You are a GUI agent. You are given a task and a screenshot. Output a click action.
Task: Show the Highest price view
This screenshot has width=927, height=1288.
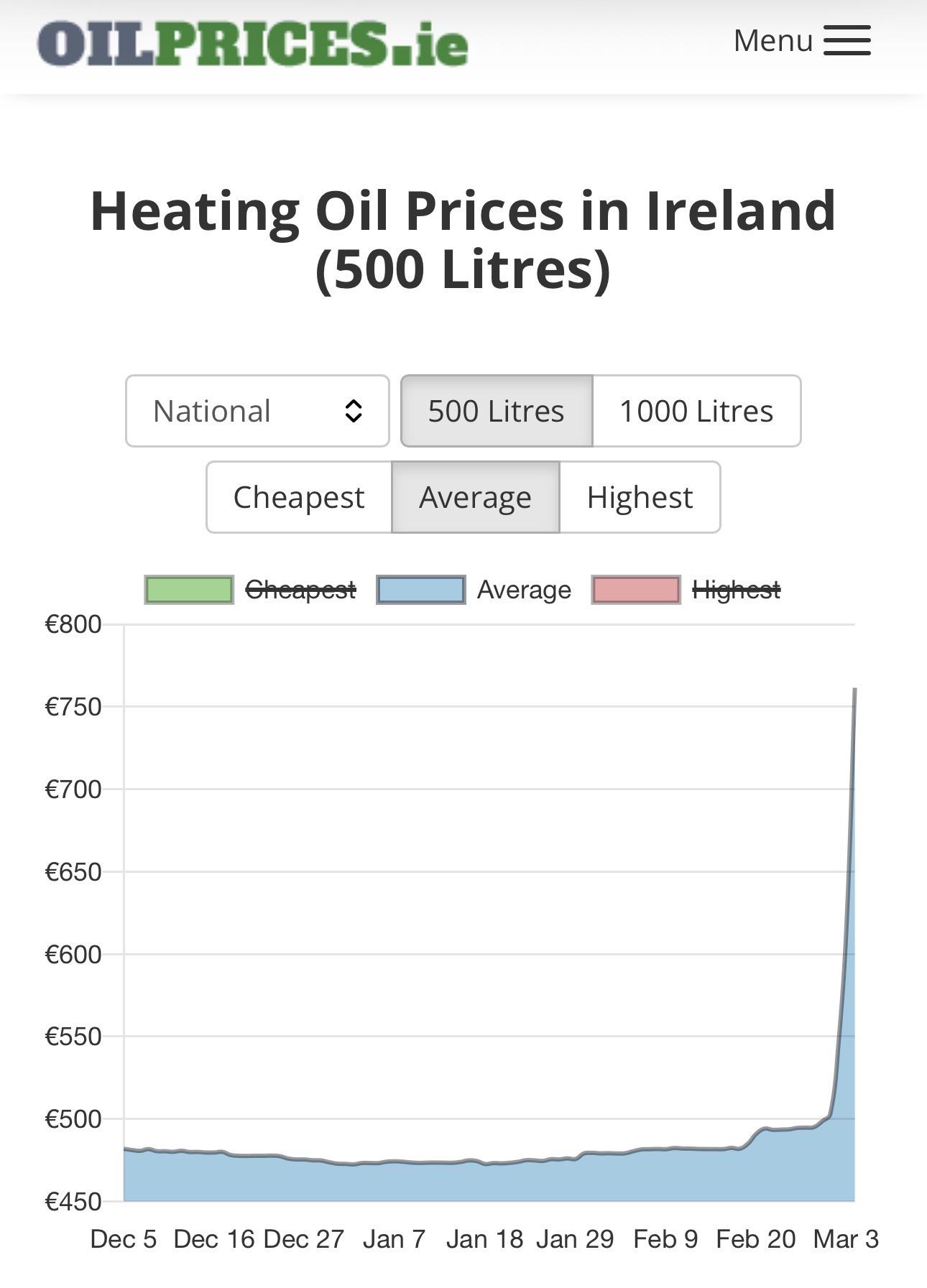pyautogui.click(x=640, y=497)
